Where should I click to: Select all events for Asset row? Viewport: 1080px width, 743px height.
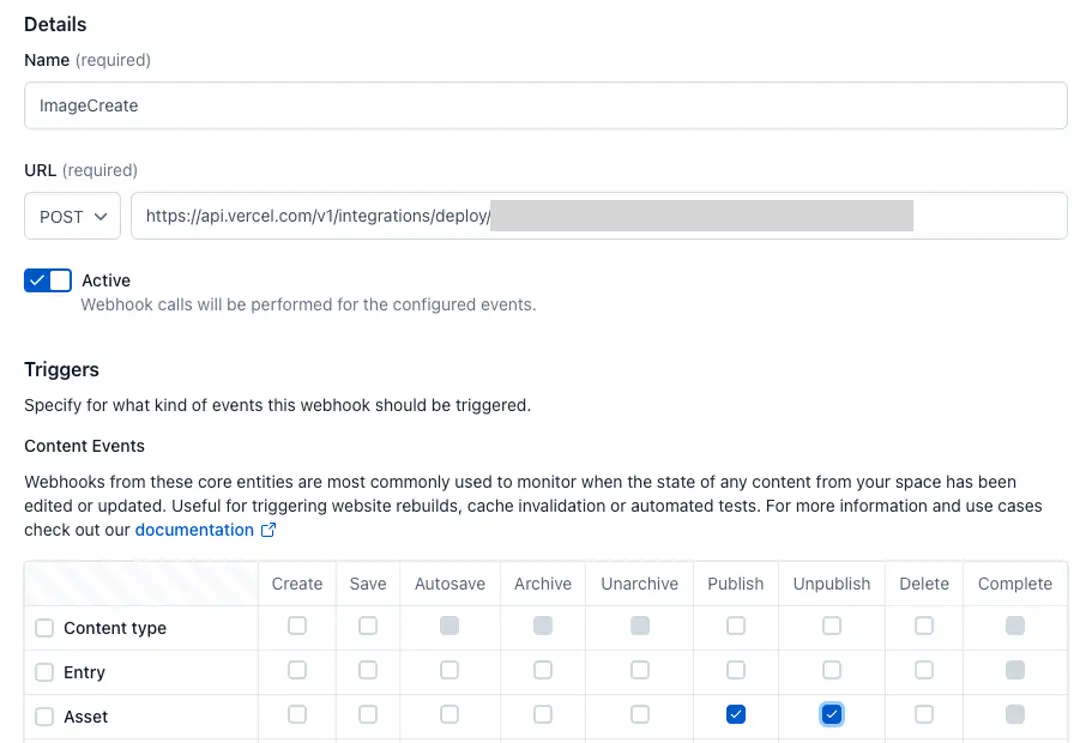pos(44,717)
